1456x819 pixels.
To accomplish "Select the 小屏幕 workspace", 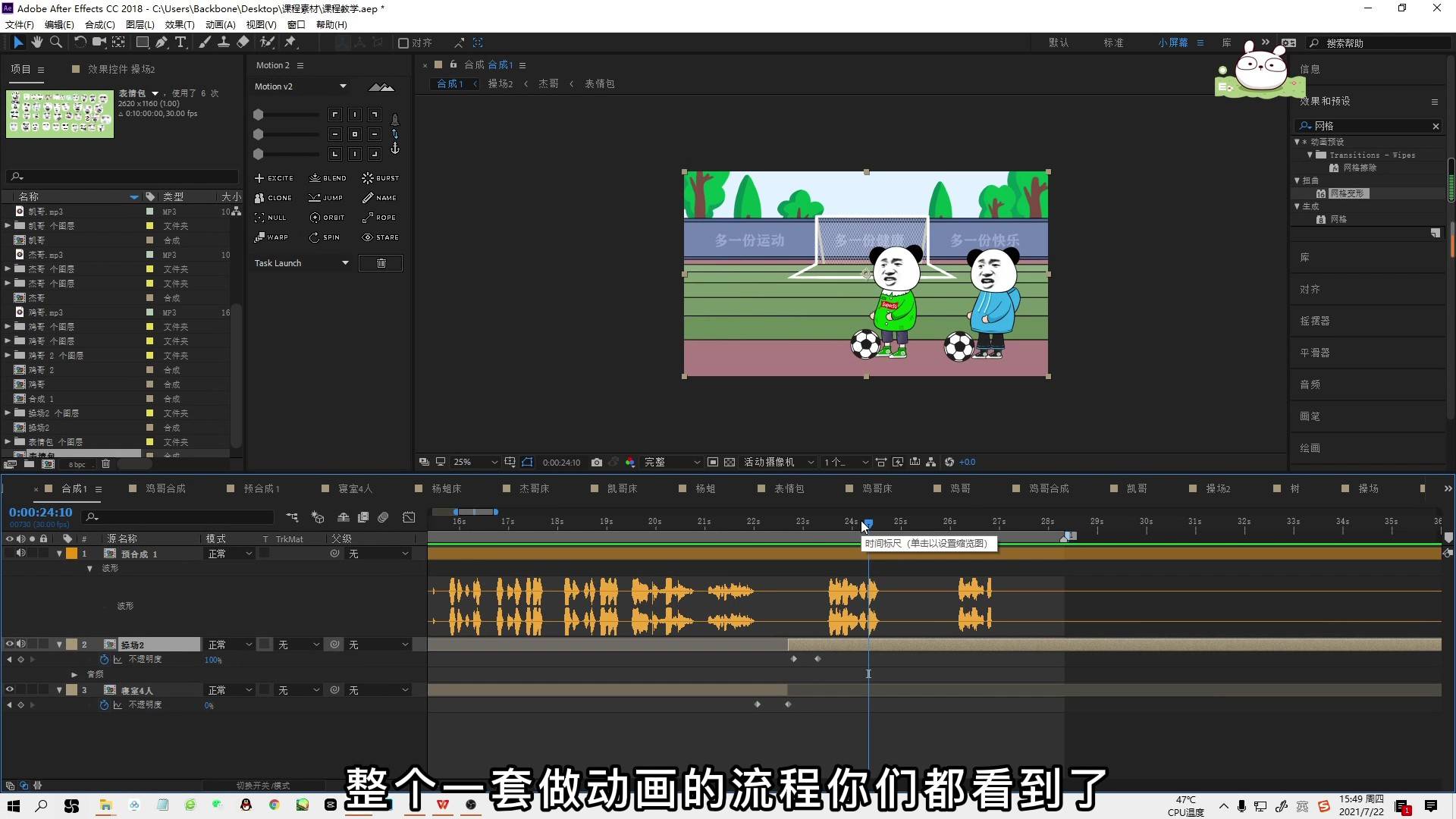I will pos(1172,42).
